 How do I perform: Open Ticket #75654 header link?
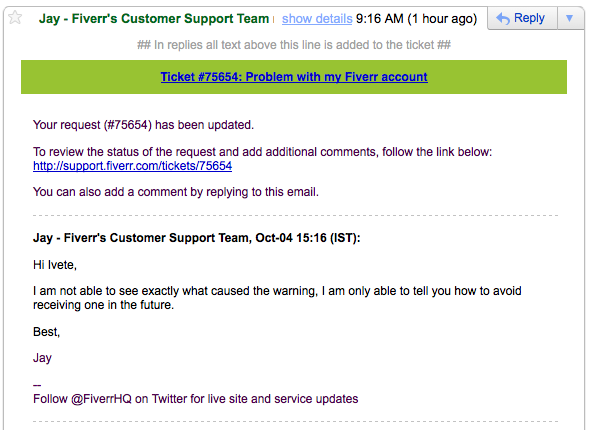(x=294, y=77)
